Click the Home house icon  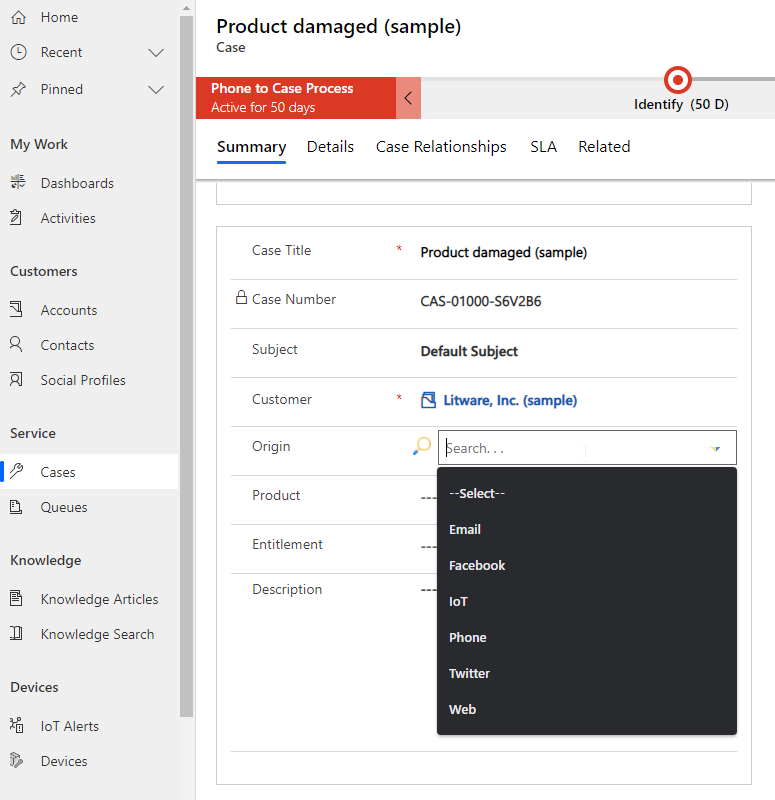[18, 17]
